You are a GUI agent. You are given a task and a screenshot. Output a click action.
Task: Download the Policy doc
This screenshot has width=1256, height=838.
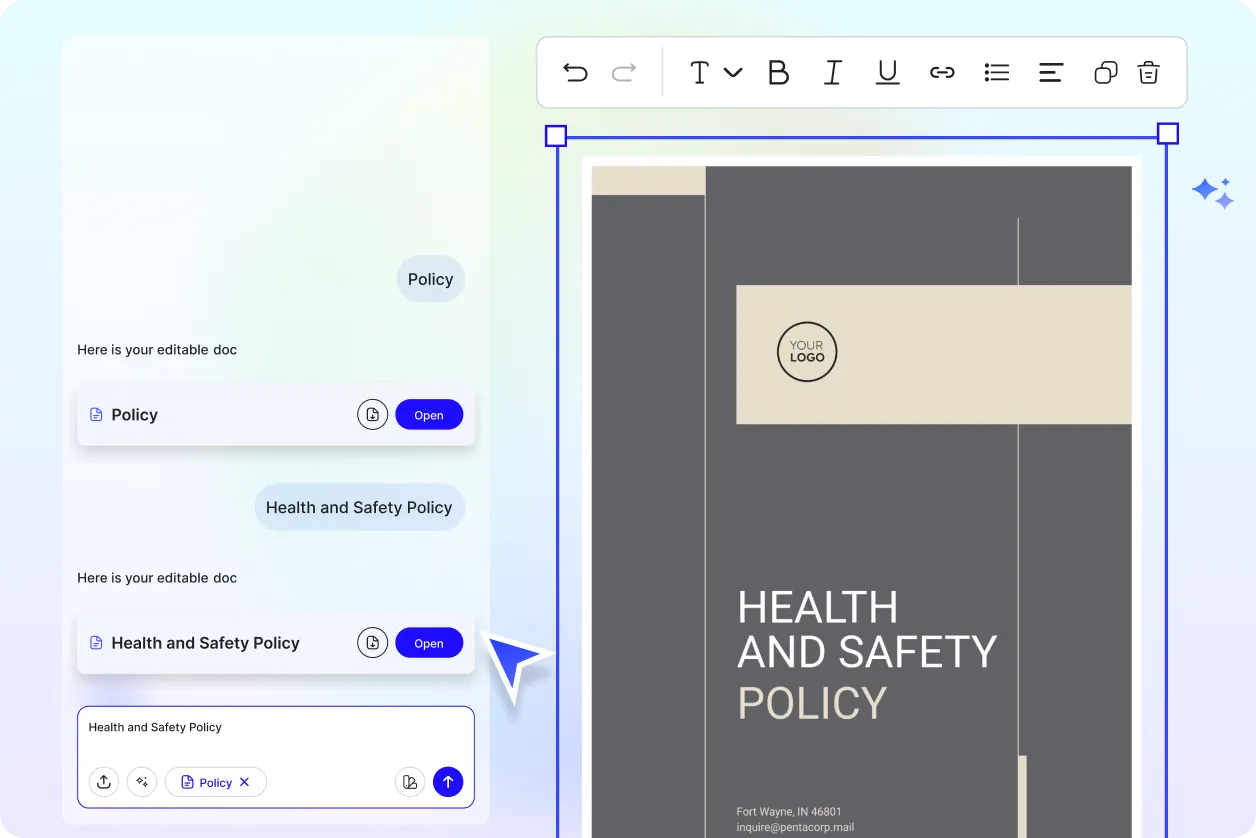point(372,415)
